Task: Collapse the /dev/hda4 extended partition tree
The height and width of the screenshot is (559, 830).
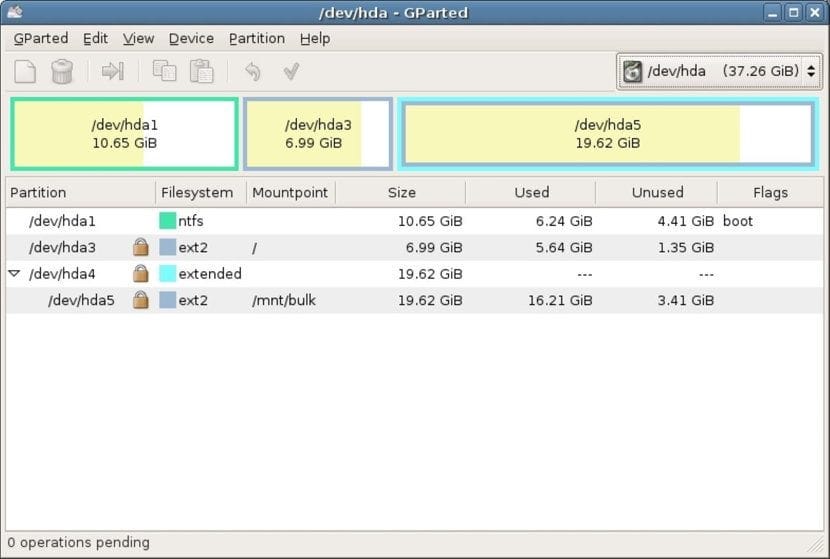Action: pyautogui.click(x=14, y=274)
